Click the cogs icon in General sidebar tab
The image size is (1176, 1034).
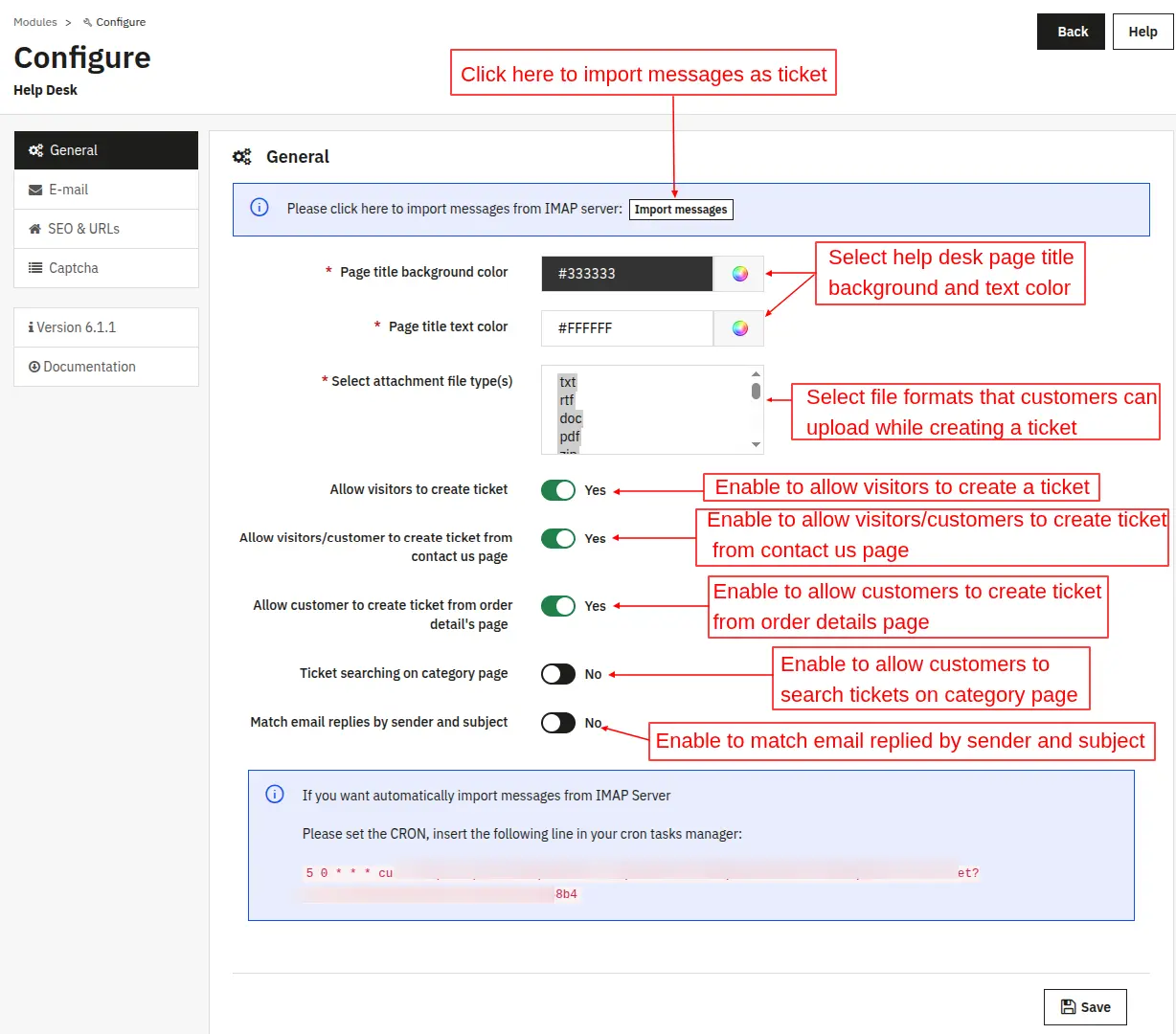[x=35, y=150]
